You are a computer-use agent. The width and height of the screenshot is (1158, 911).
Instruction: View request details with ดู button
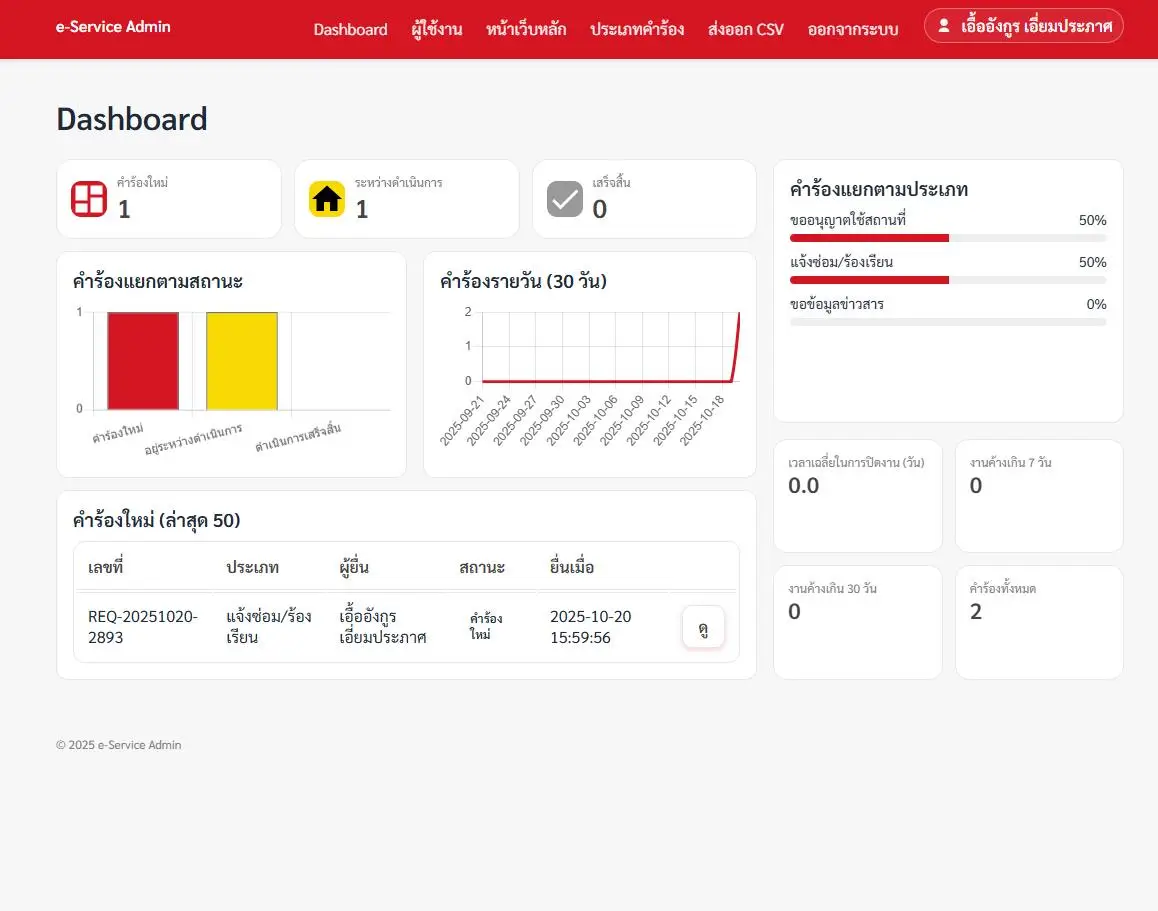(x=703, y=628)
